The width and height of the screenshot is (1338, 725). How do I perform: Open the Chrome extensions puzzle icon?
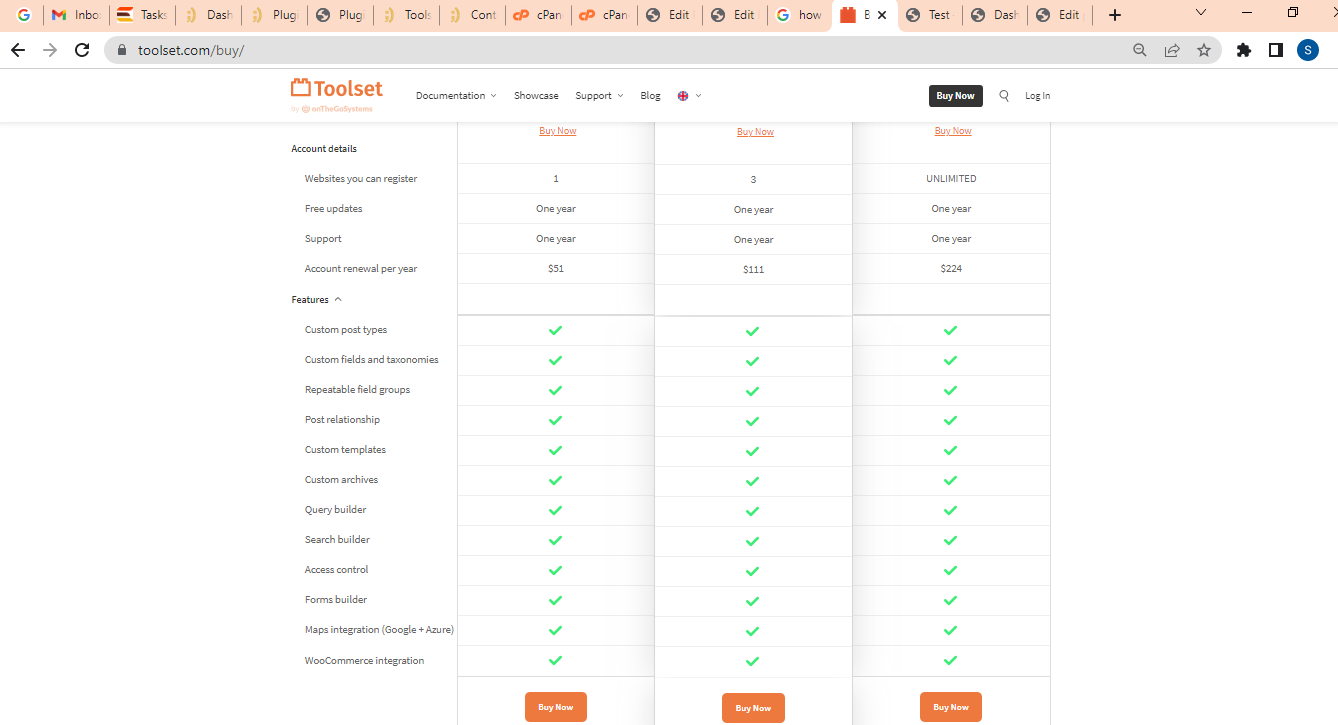[1244, 50]
